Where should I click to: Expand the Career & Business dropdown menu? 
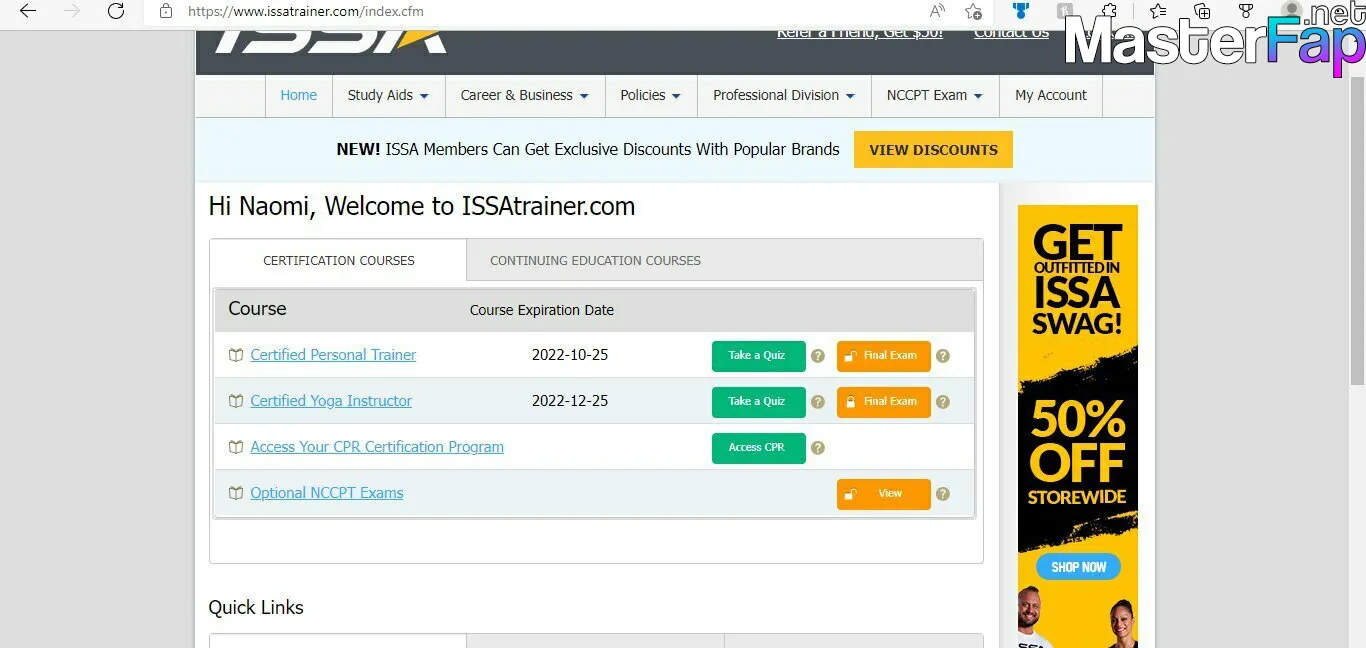525,96
